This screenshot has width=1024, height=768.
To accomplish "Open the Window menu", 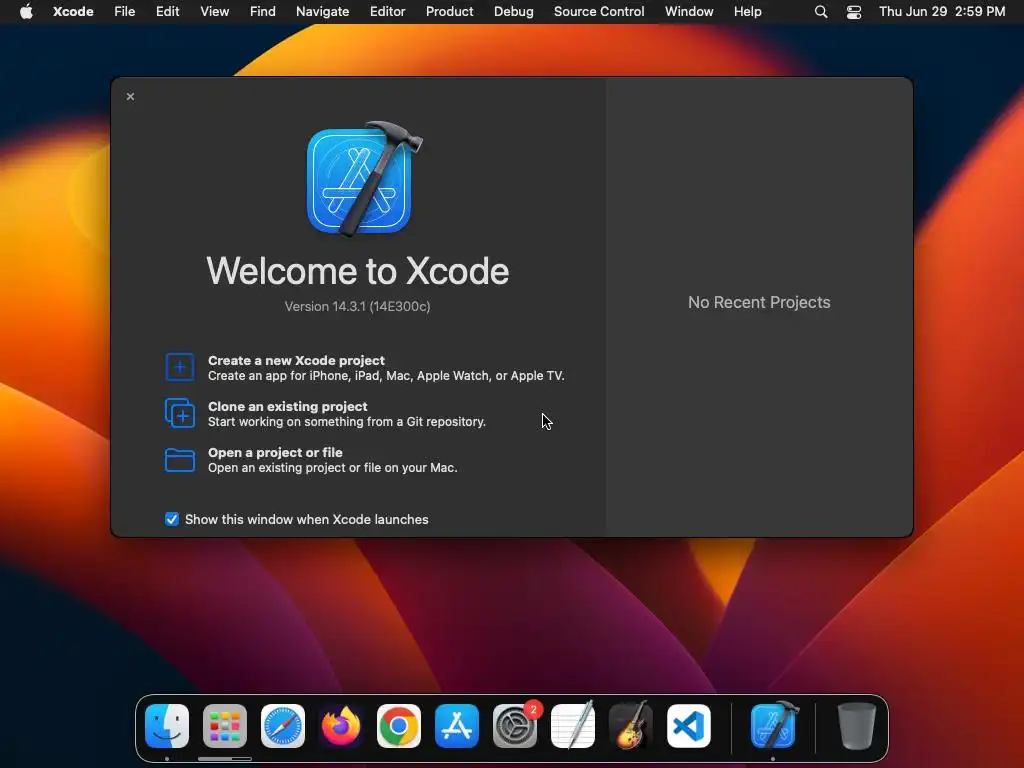I will point(690,11).
